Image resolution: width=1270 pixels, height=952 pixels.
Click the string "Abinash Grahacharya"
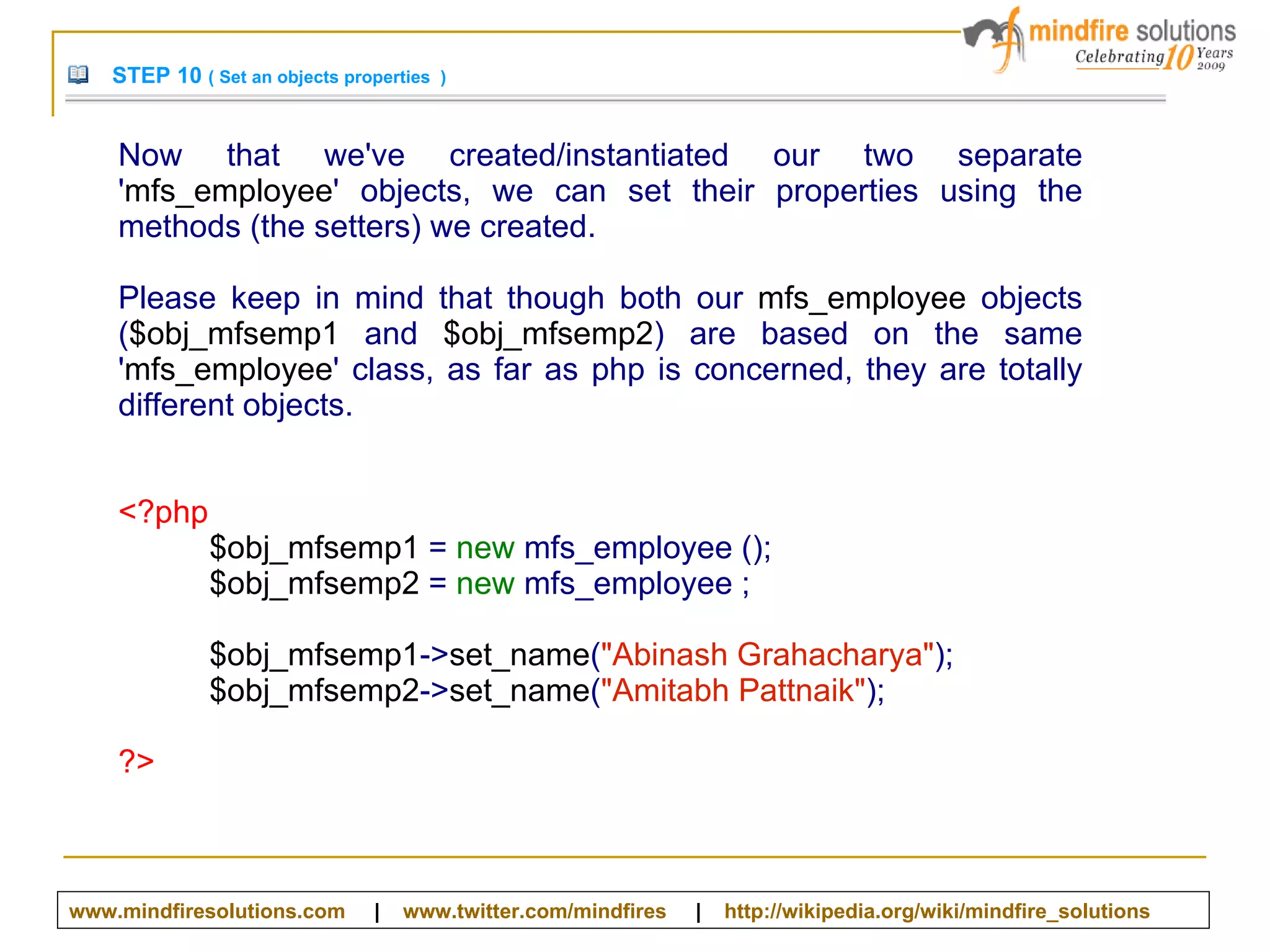point(768,655)
